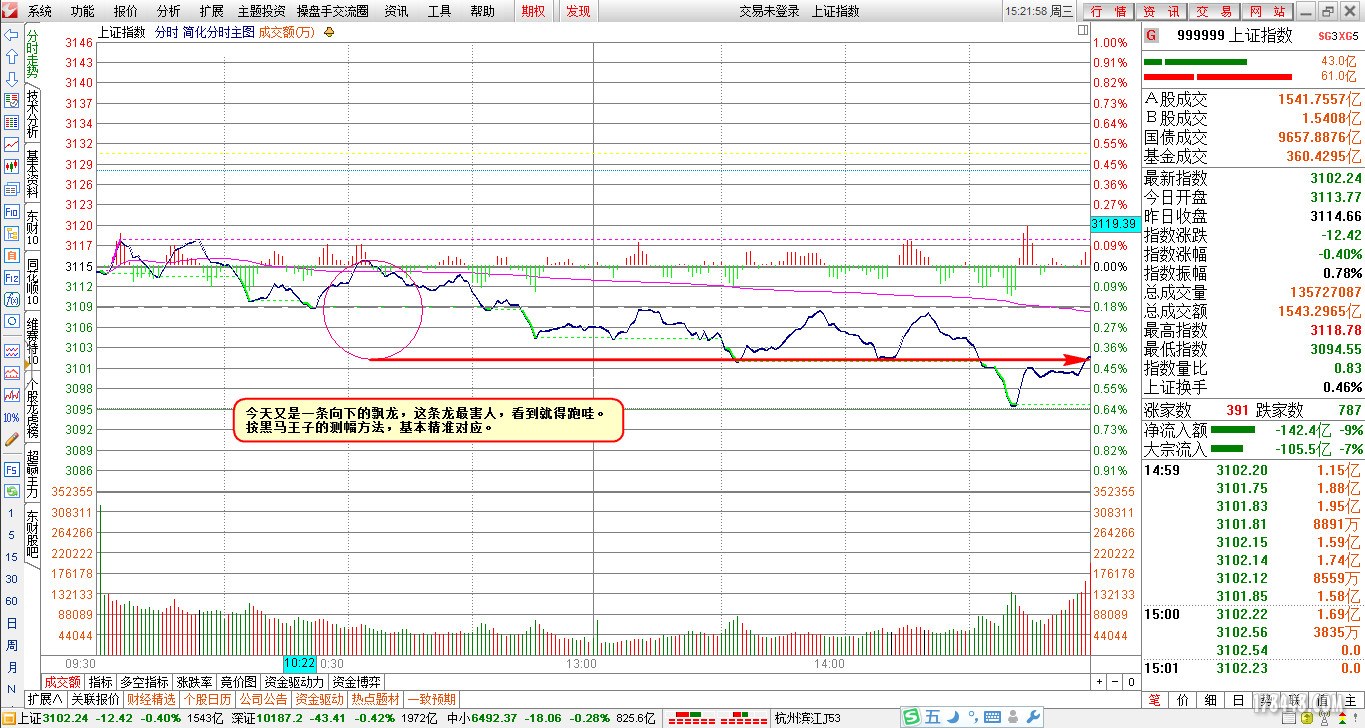Open the 操盘手交流圈 menu
This screenshot has height=728, width=1365.
pyautogui.click(x=332, y=11)
